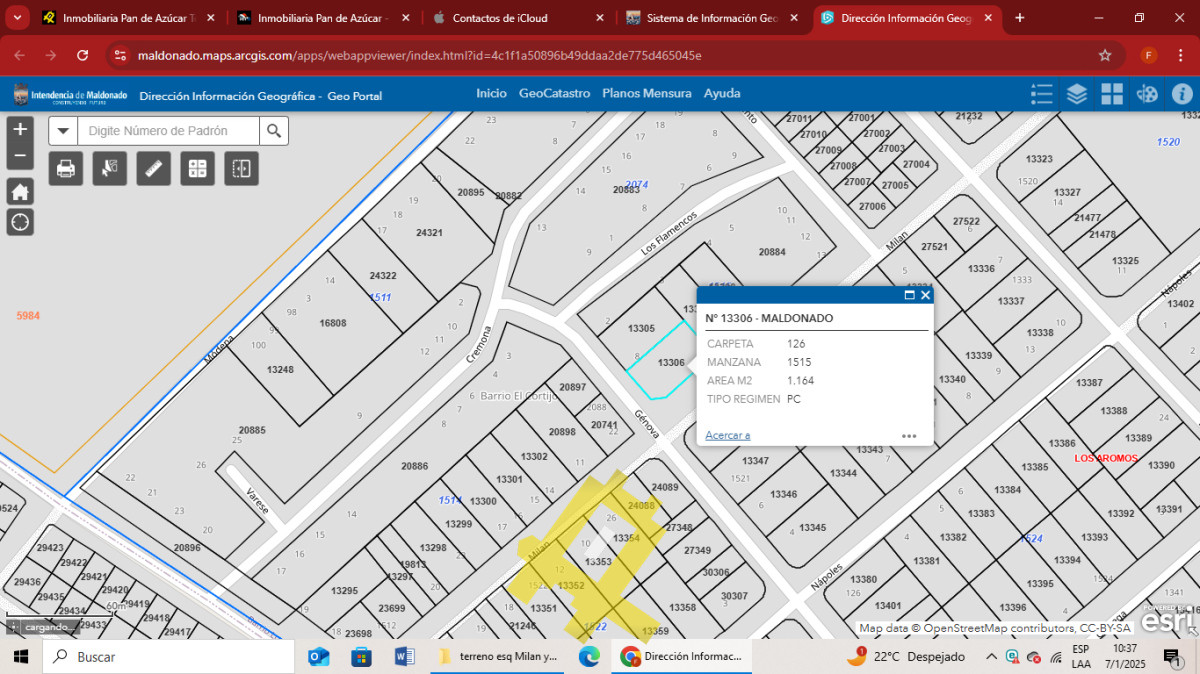
Task: Open the GeoCatastro menu
Action: [x=554, y=93]
